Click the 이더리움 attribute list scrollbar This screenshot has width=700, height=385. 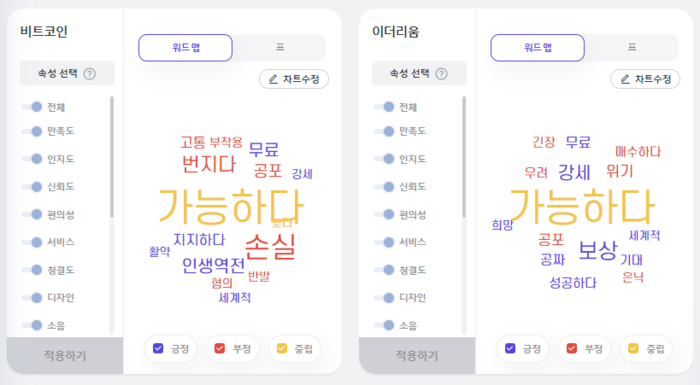click(x=464, y=157)
